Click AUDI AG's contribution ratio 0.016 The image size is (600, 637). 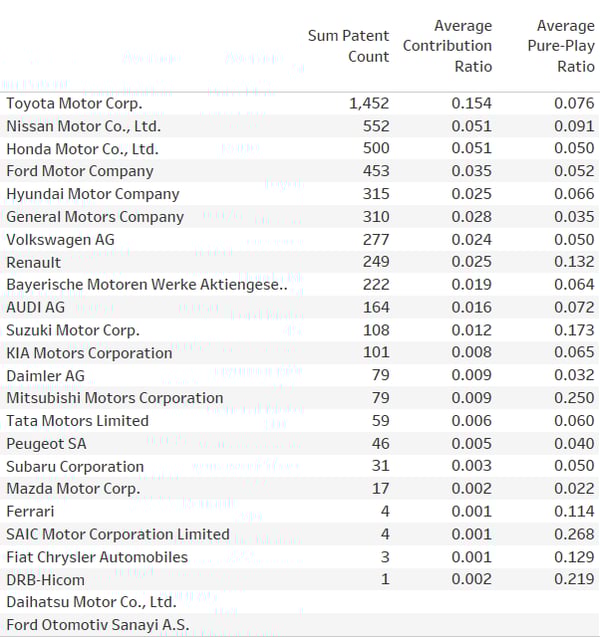(x=472, y=307)
